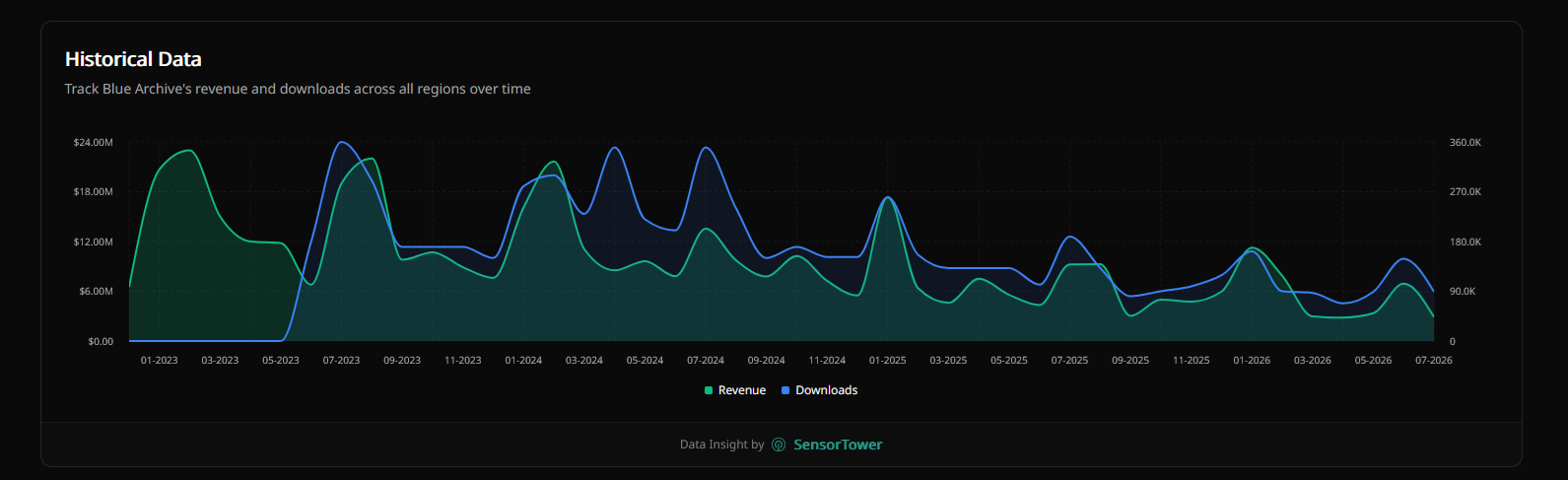
Task: Select the 09-2024 x-axis label
Action: point(767,361)
